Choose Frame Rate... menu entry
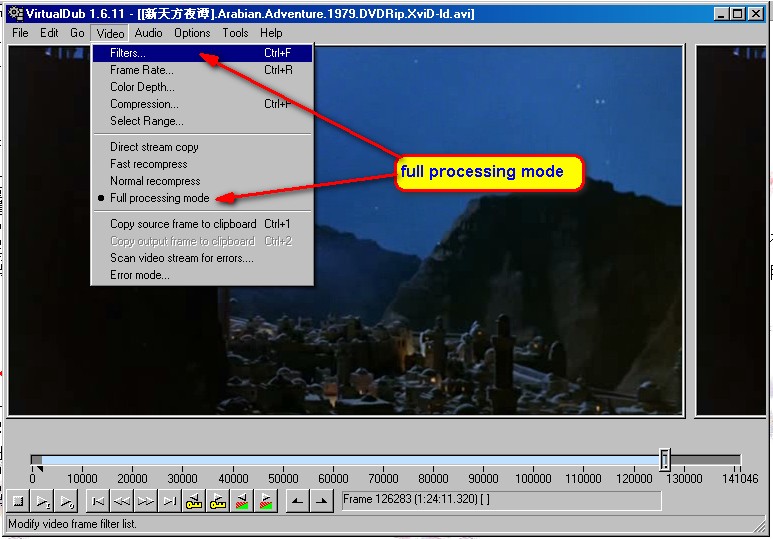 point(202,70)
